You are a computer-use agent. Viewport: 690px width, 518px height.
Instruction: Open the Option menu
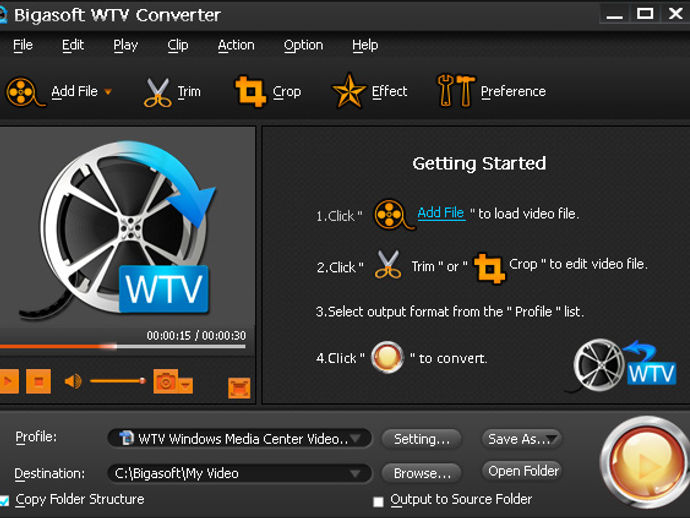[303, 45]
